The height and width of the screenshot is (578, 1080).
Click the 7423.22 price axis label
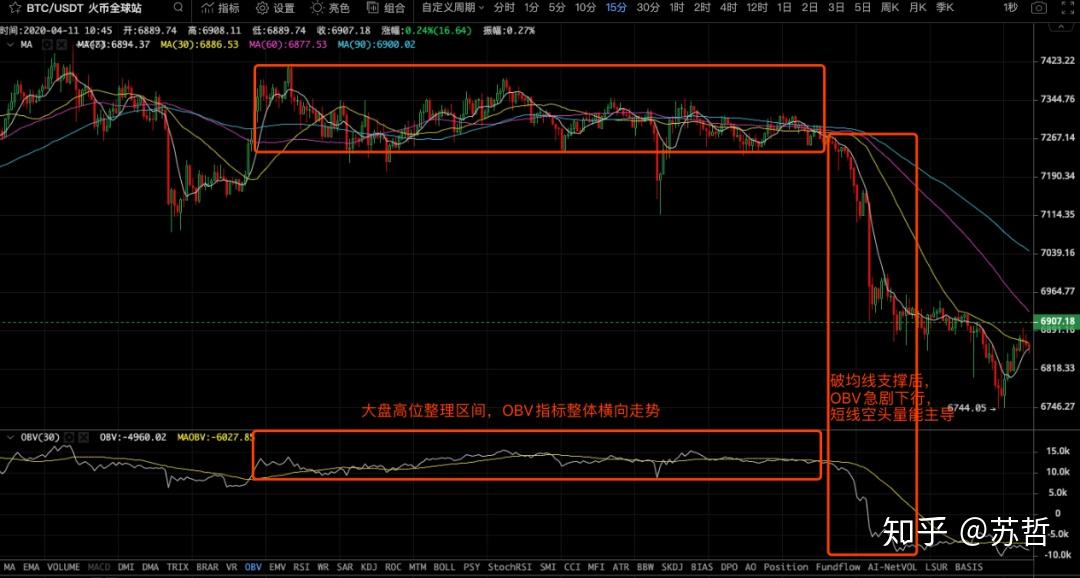pos(1057,61)
